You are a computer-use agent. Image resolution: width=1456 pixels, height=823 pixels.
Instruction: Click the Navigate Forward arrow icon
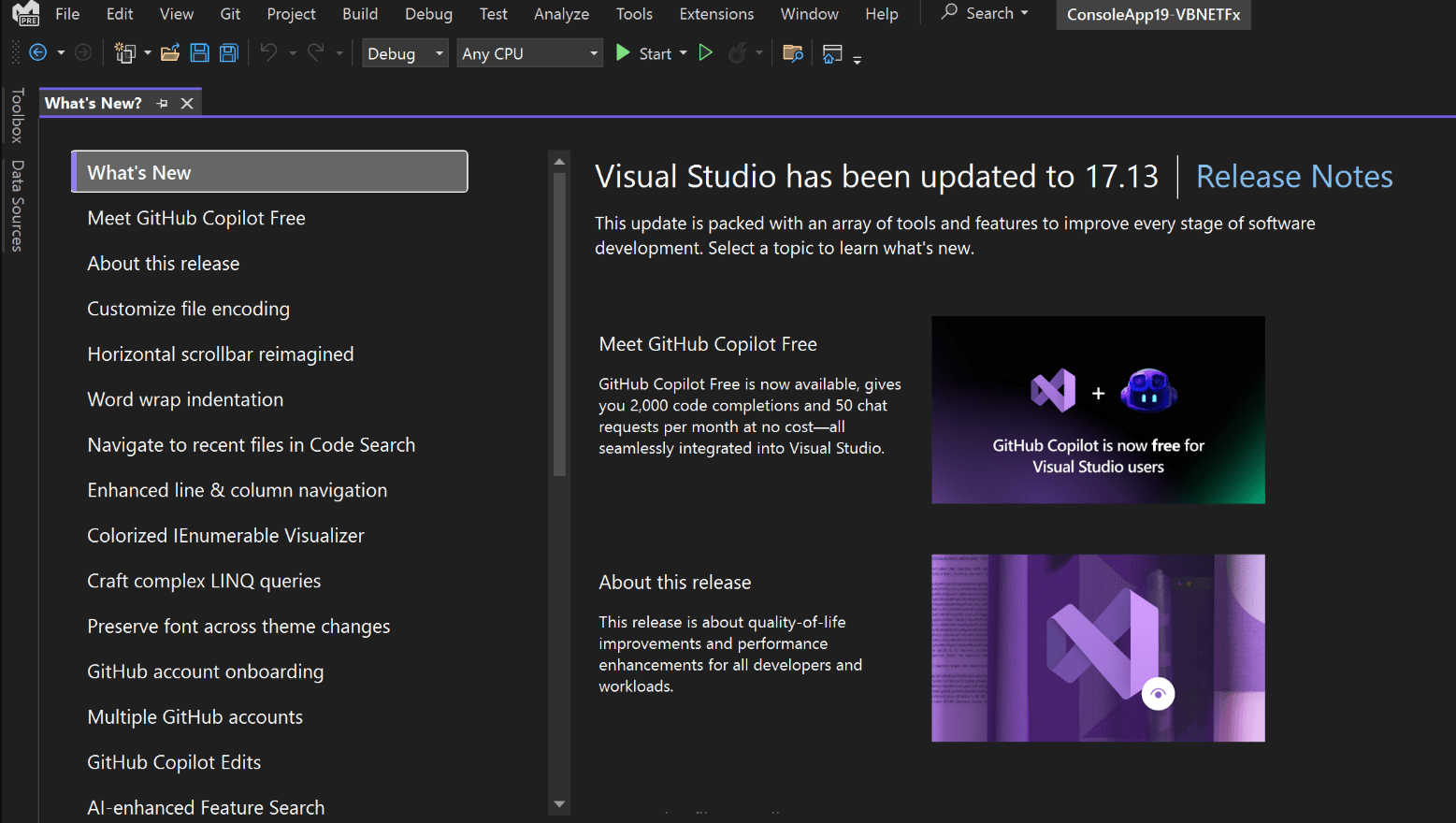[83, 53]
